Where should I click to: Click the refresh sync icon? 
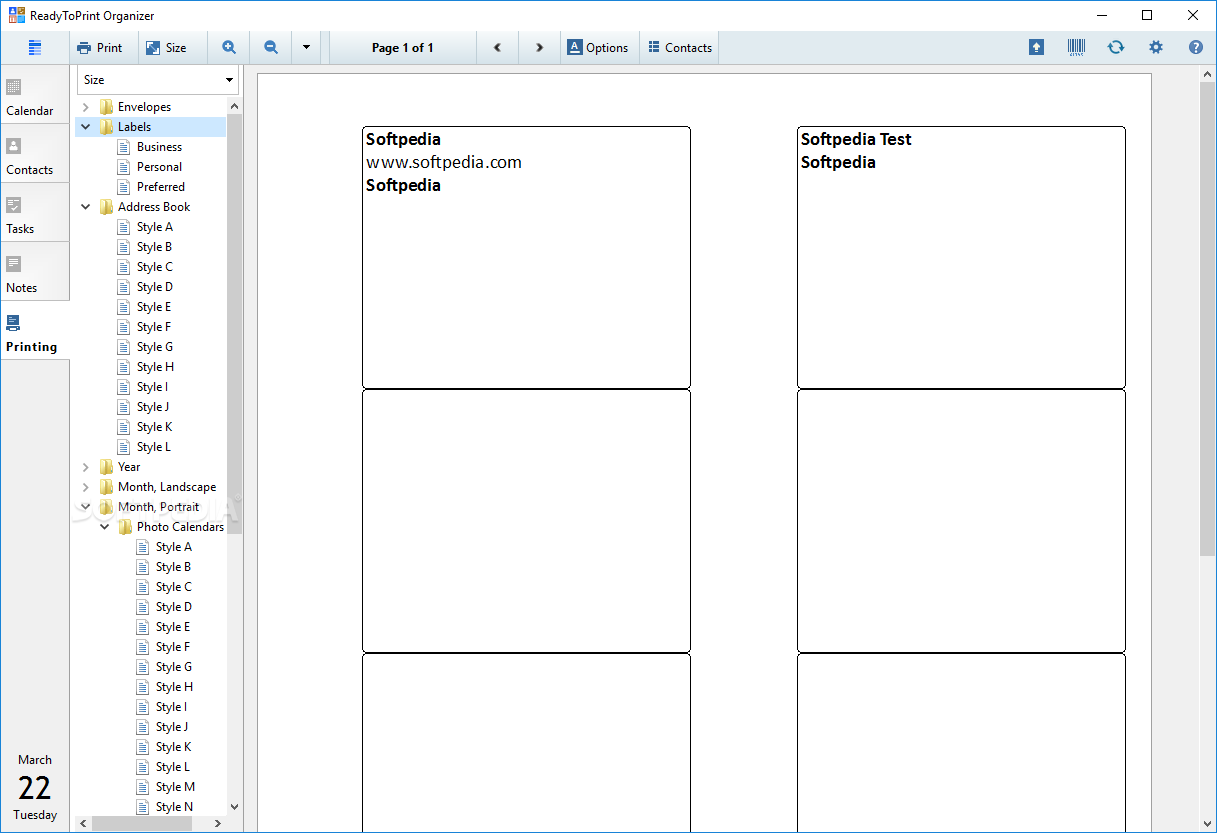[1116, 47]
